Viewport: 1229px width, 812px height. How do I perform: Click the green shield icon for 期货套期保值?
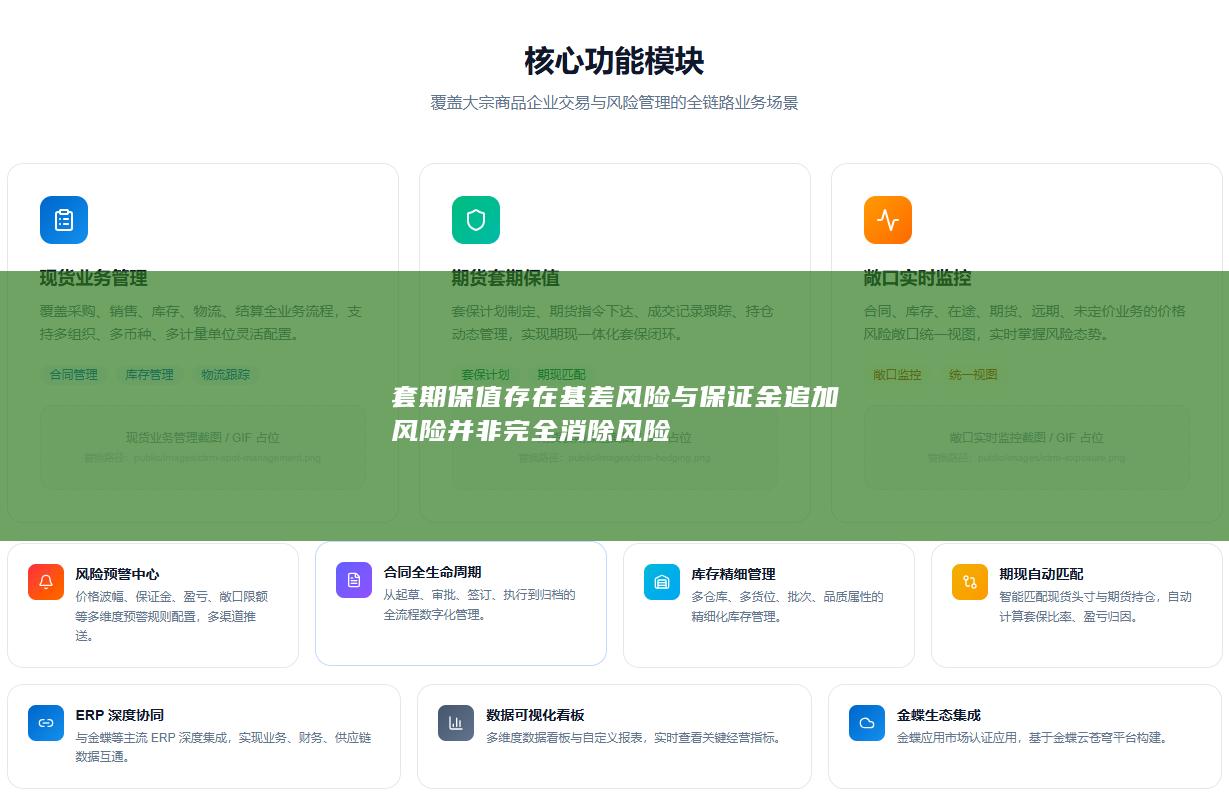click(x=476, y=220)
